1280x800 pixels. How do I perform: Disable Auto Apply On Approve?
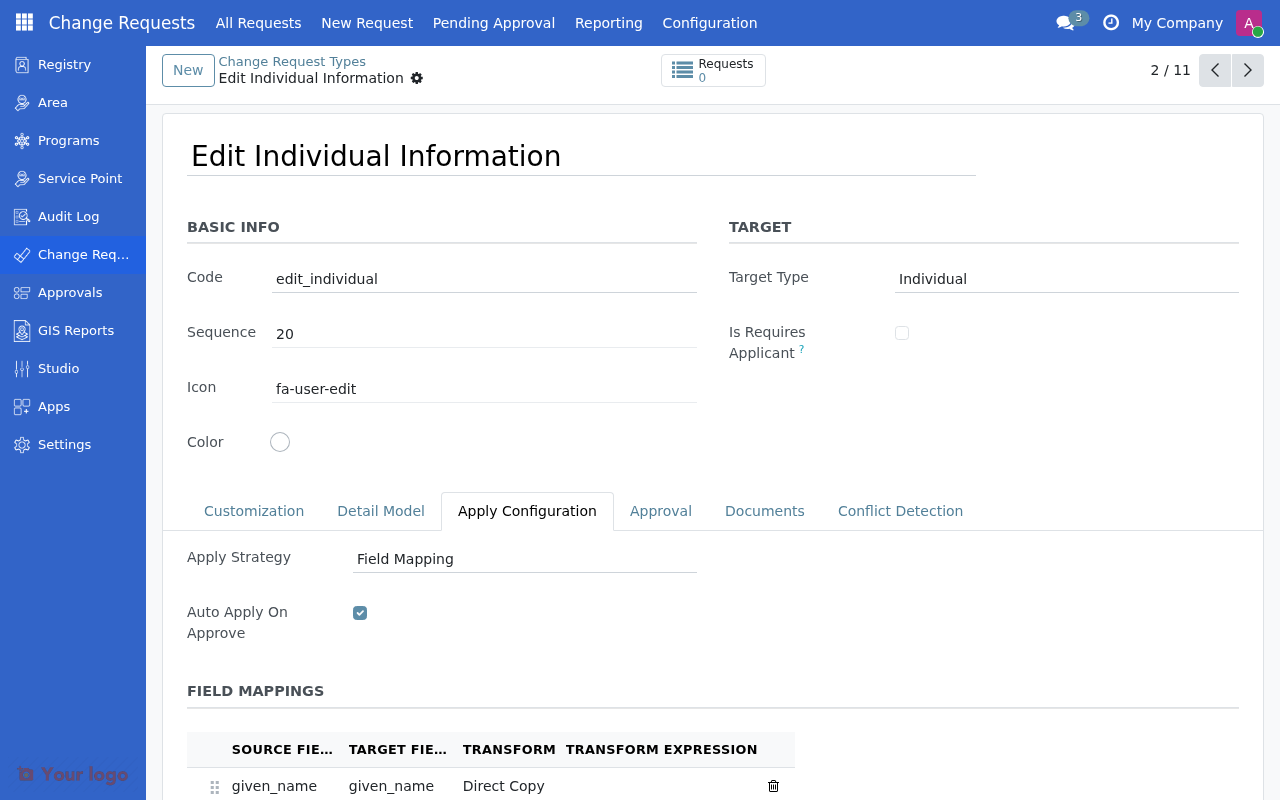click(360, 612)
